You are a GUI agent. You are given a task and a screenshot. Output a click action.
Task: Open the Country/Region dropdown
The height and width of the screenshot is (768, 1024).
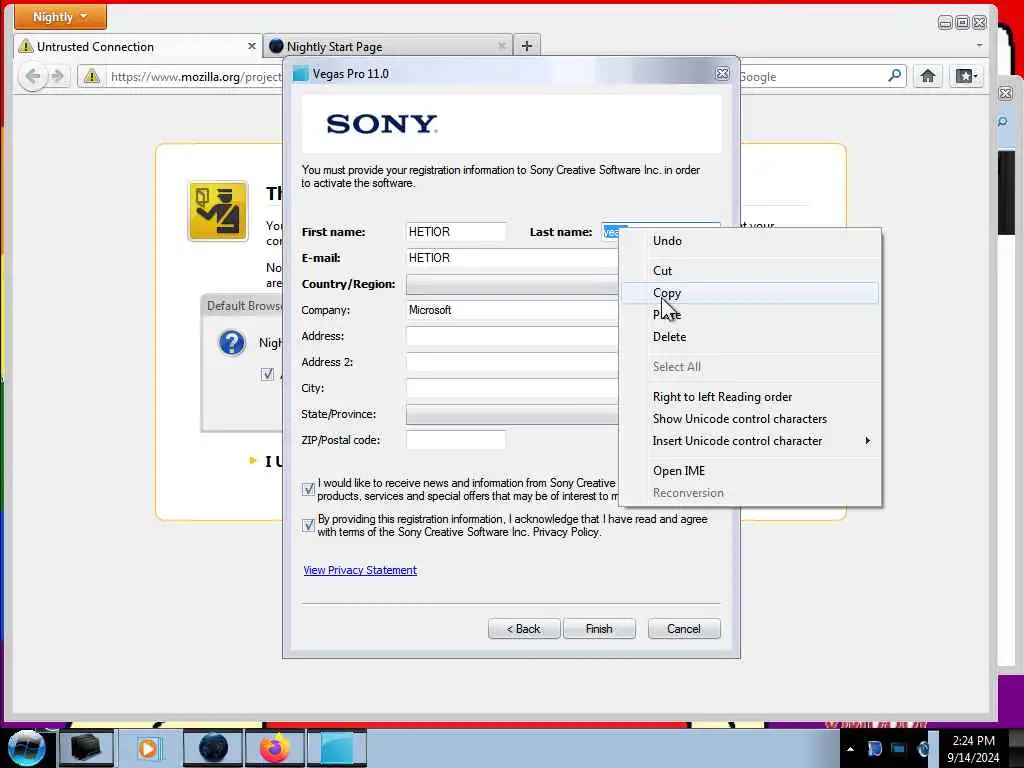(512, 284)
